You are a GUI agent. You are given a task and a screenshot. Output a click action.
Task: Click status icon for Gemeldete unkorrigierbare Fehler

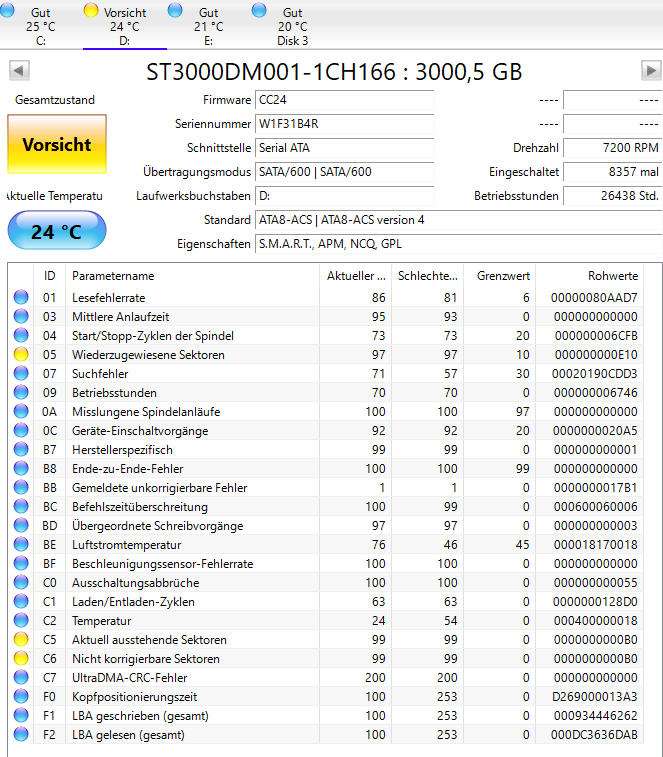point(21,487)
